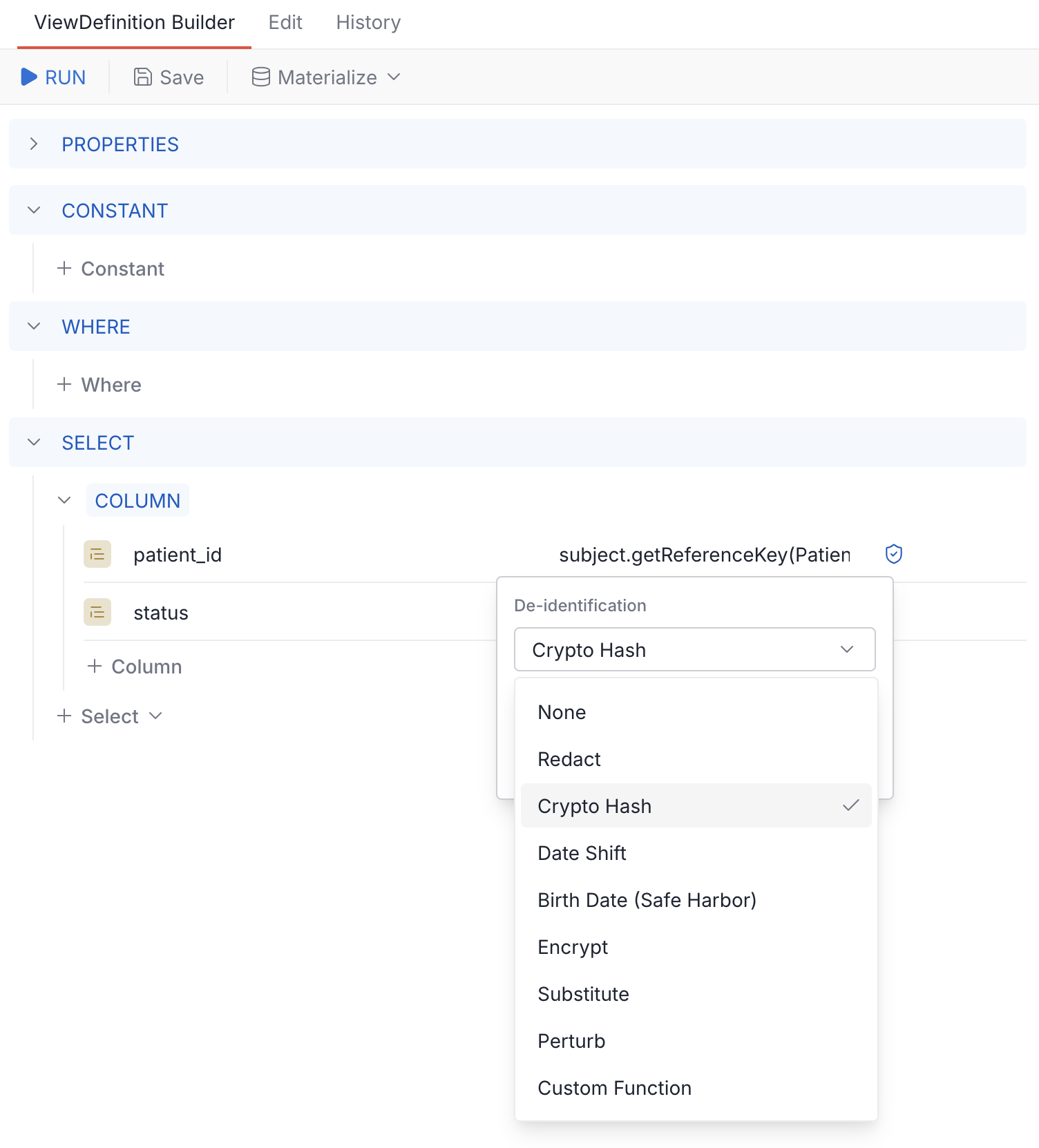Click the plus icon to add a Constant
1039x1148 pixels.
(x=64, y=268)
